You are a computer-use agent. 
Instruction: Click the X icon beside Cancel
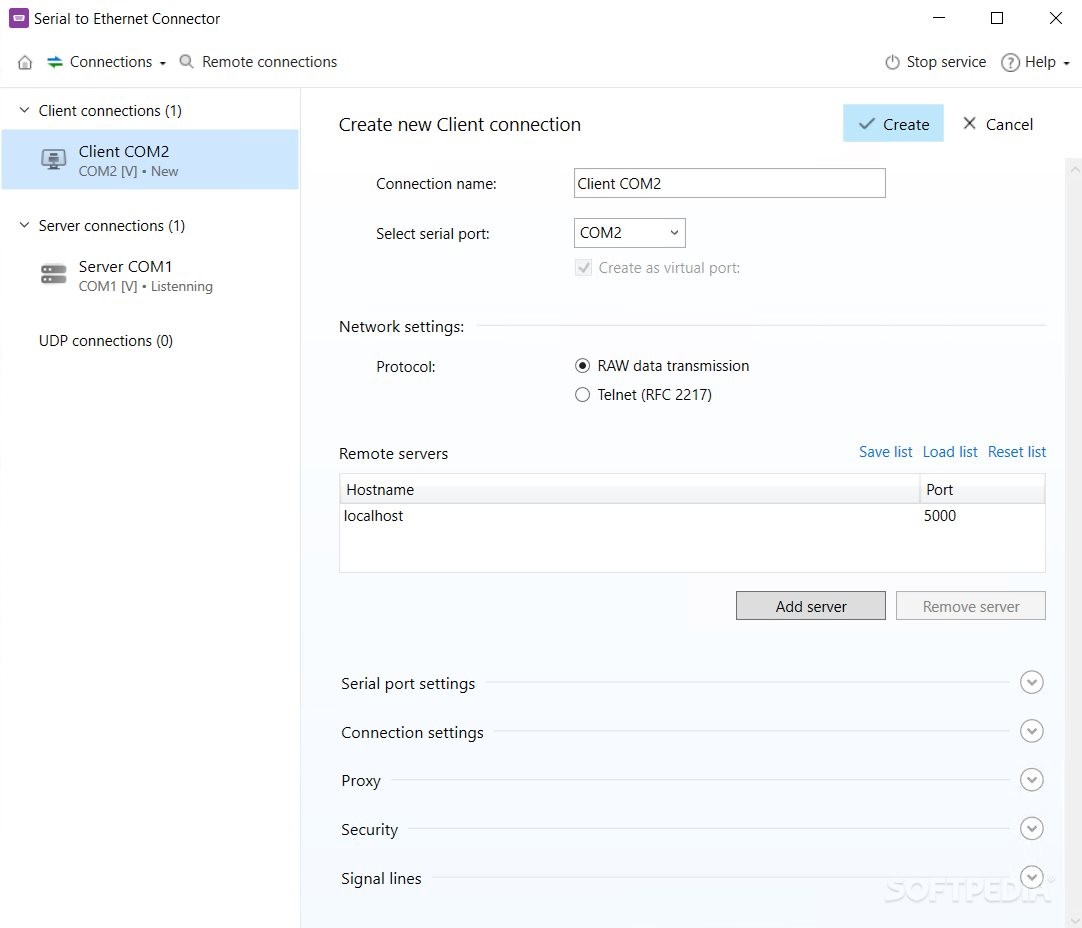point(970,124)
